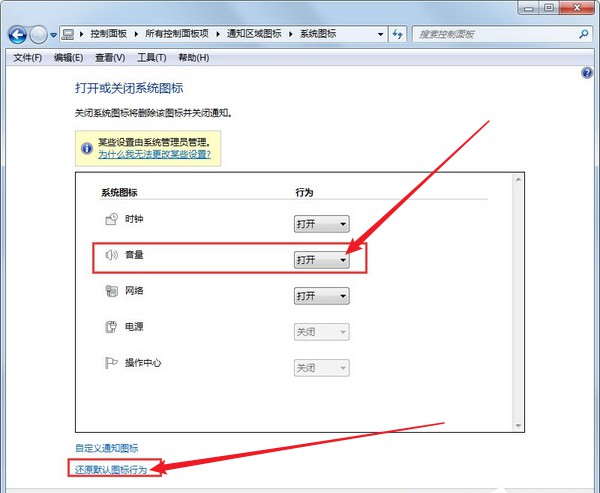
Task: Click the power system icon
Action: 112,328
